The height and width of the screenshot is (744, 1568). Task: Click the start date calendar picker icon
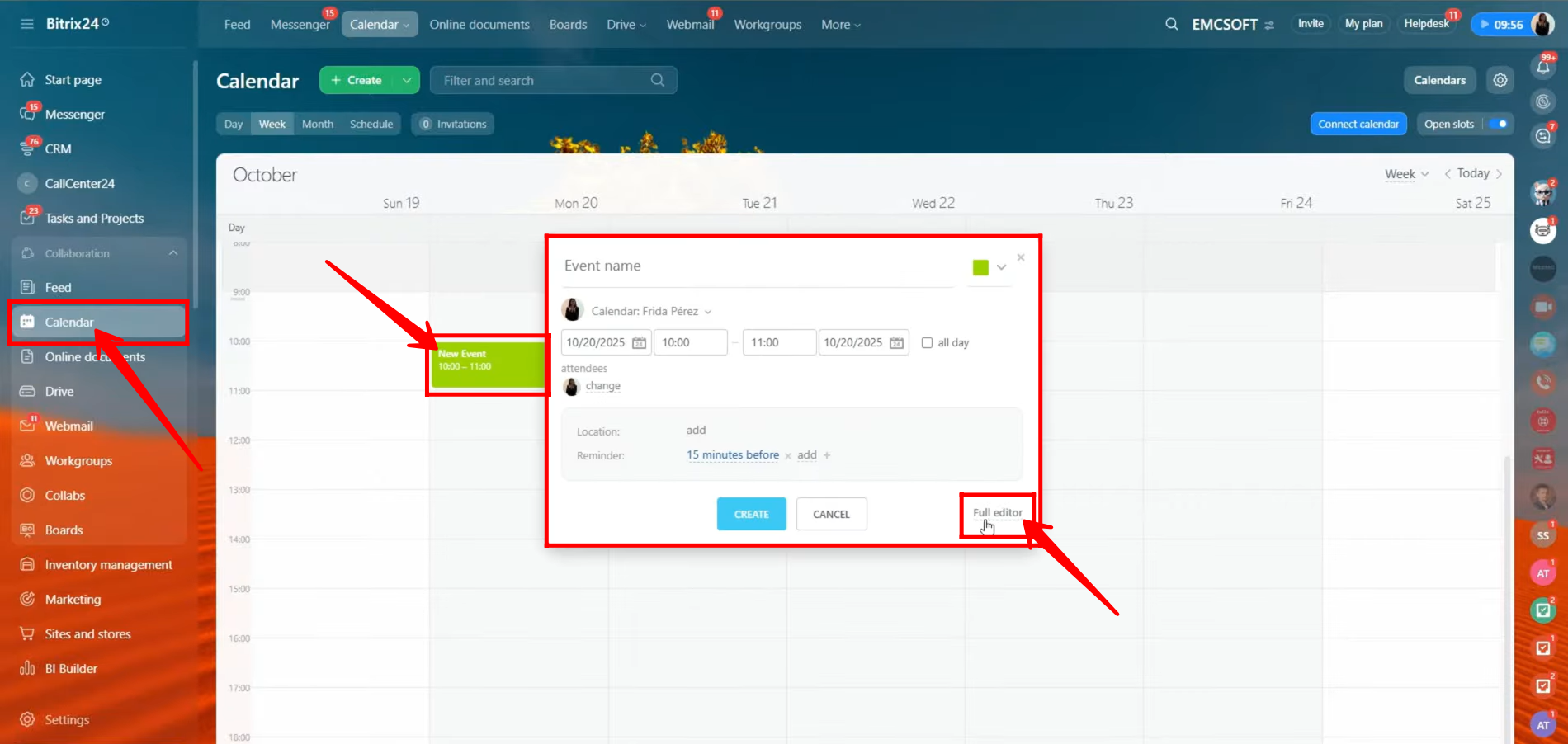pos(639,343)
